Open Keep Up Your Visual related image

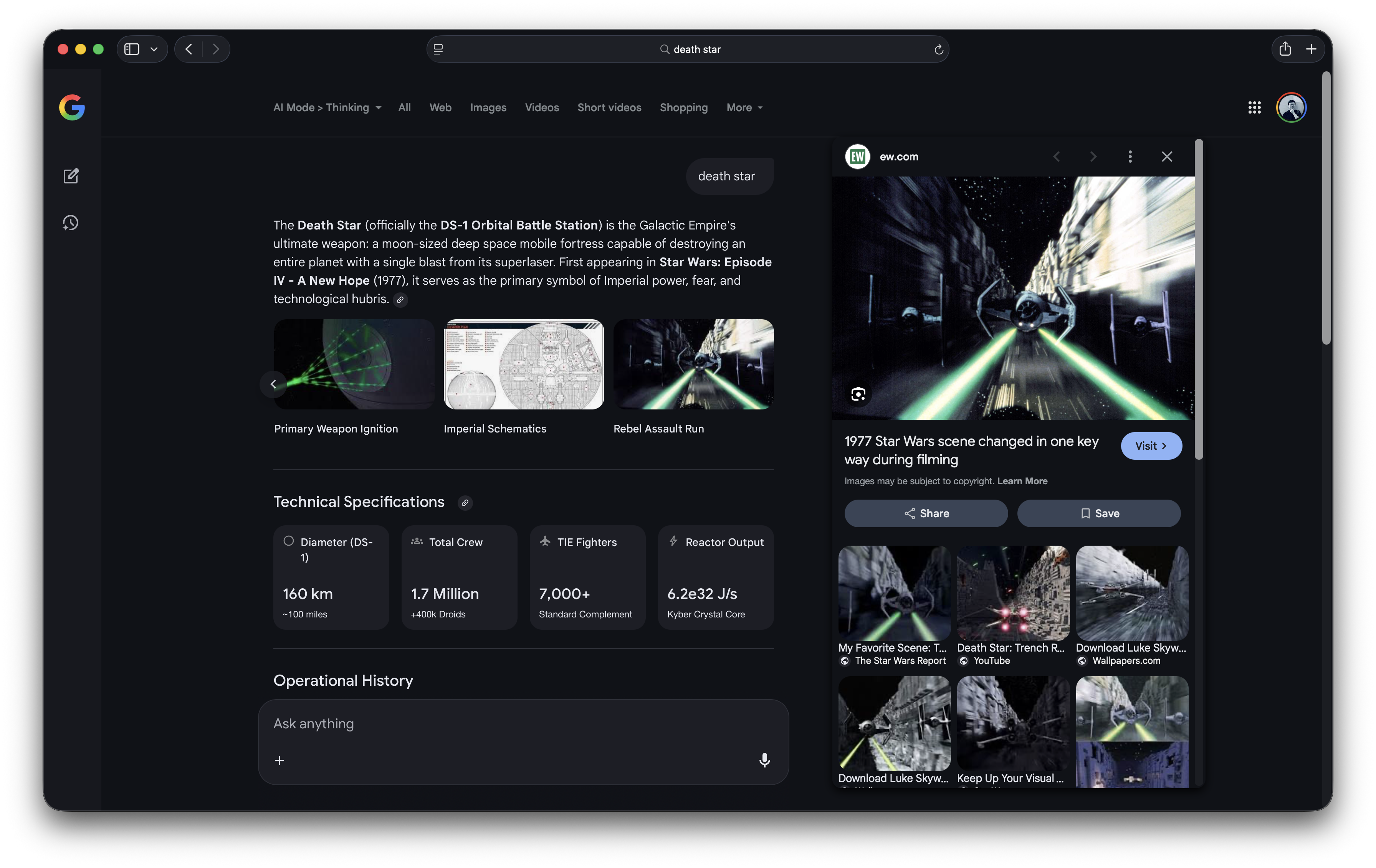(1013, 723)
